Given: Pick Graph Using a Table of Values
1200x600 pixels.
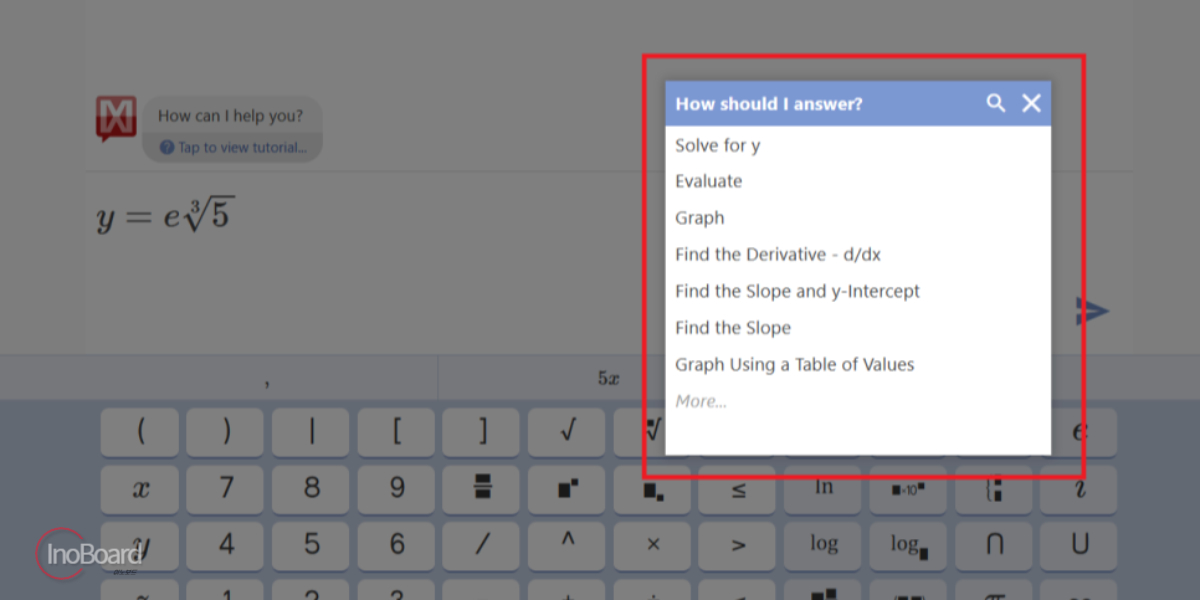Looking at the screenshot, I should click(x=794, y=364).
